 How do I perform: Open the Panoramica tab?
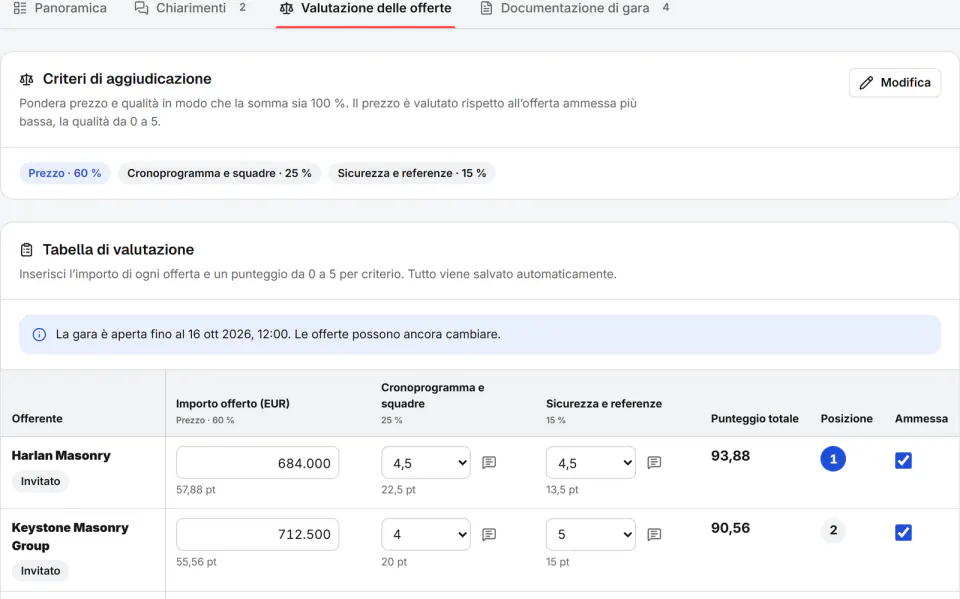pyautogui.click(x=60, y=9)
